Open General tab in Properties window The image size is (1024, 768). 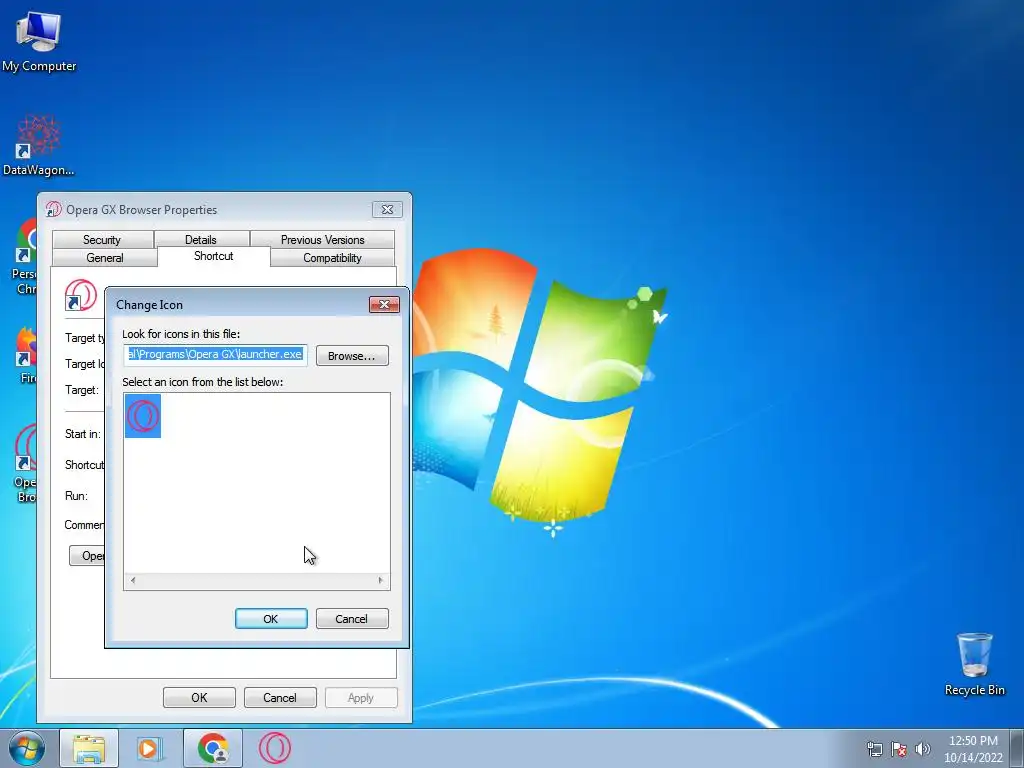(104, 258)
